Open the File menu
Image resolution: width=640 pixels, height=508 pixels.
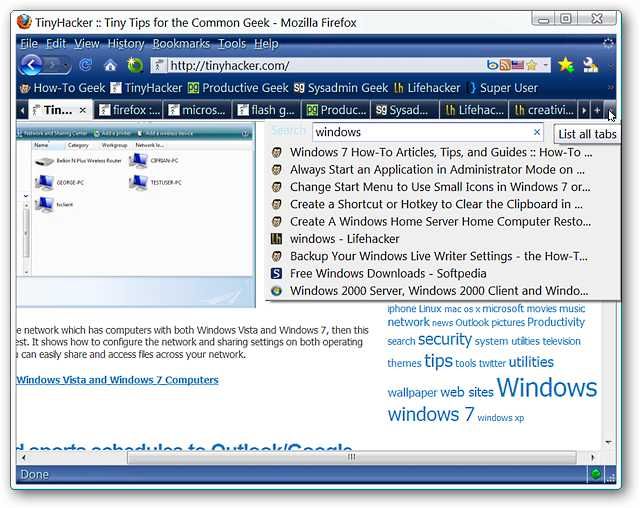tap(29, 44)
